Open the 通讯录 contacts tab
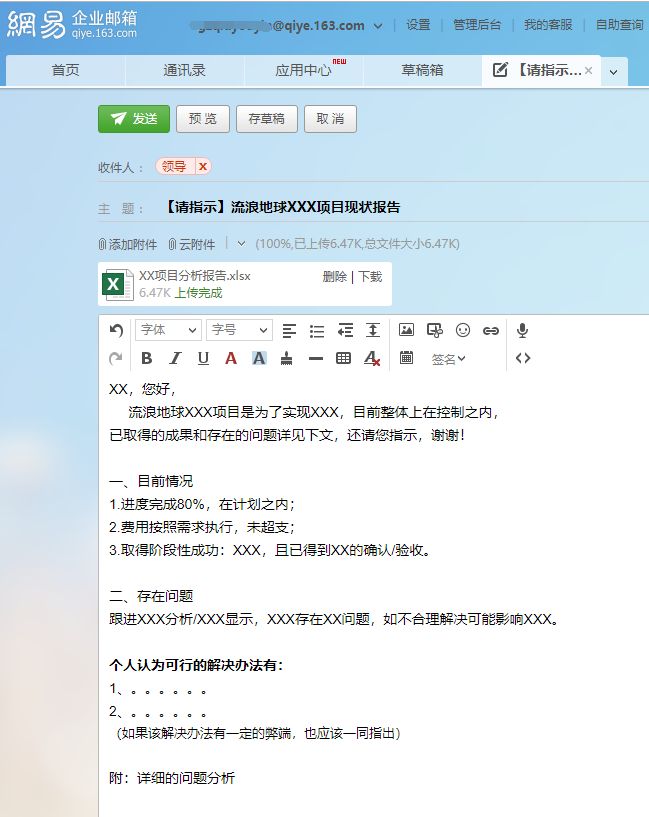649x817 pixels. pos(184,71)
